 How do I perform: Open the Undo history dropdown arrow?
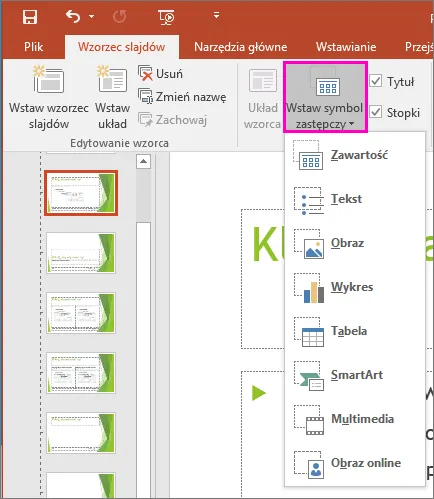click(92, 16)
